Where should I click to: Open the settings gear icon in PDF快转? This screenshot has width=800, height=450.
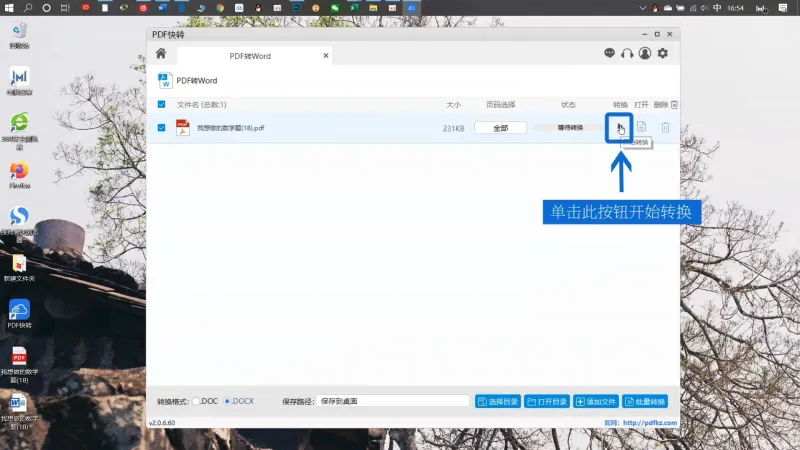(x=663, y=53)
